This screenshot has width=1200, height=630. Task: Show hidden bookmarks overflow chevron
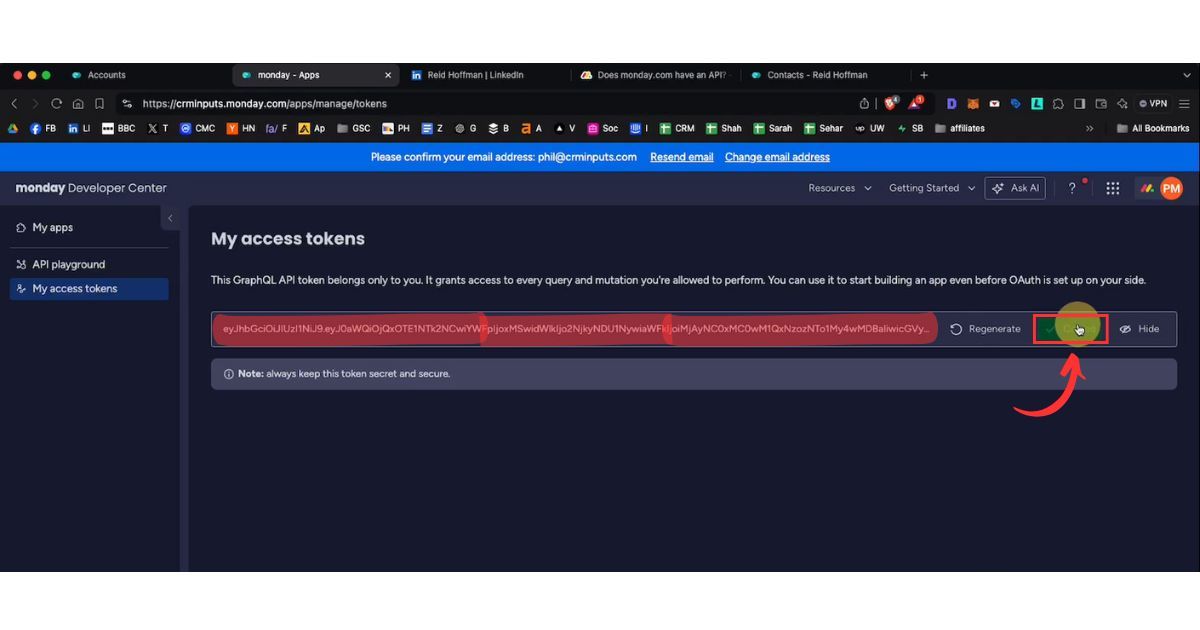[x=1090, y=128]
